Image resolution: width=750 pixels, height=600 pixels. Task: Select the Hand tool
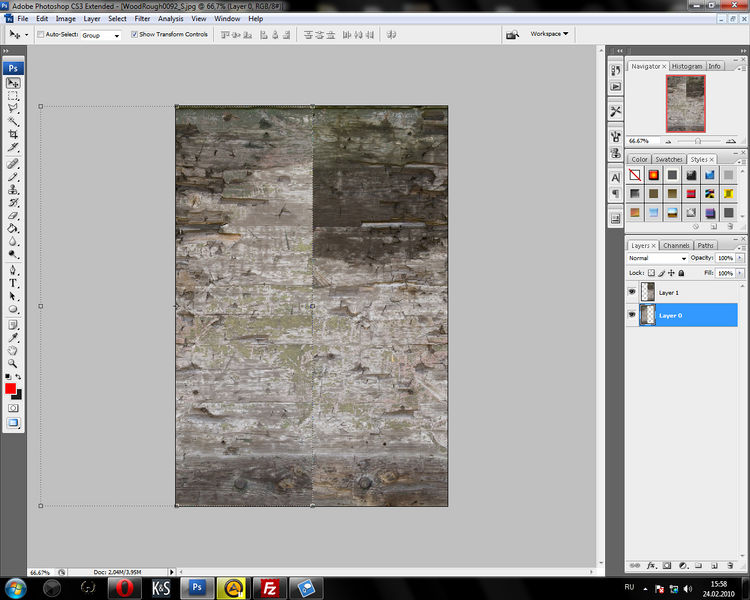pos(13,351)
